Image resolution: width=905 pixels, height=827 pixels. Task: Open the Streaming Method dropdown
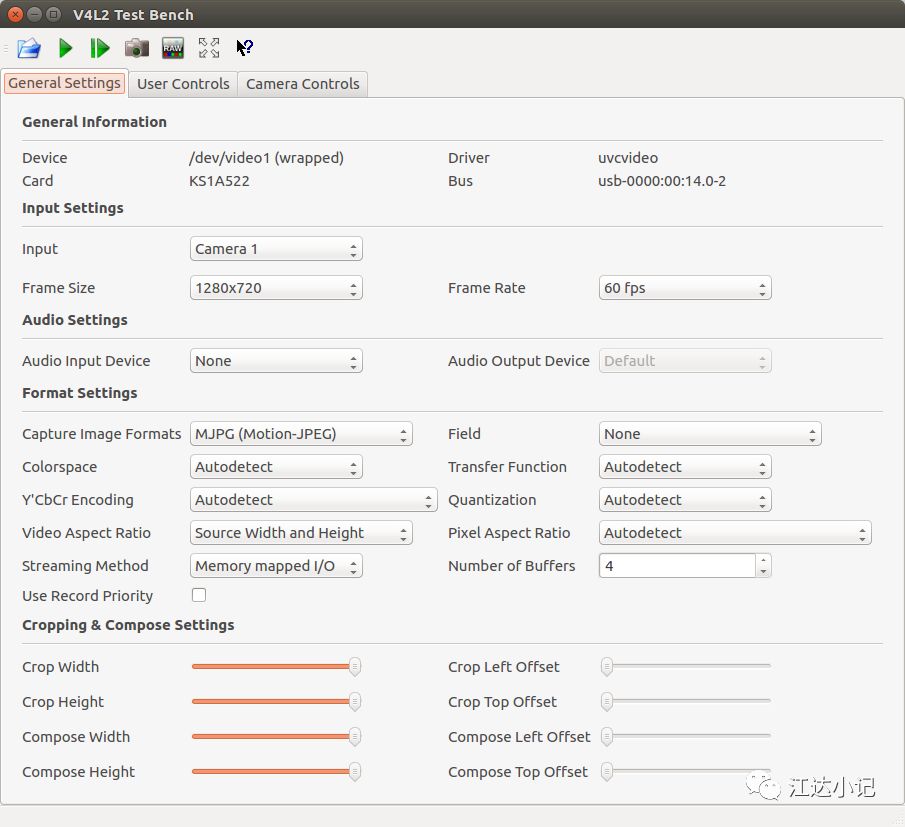tap(276, 566)
